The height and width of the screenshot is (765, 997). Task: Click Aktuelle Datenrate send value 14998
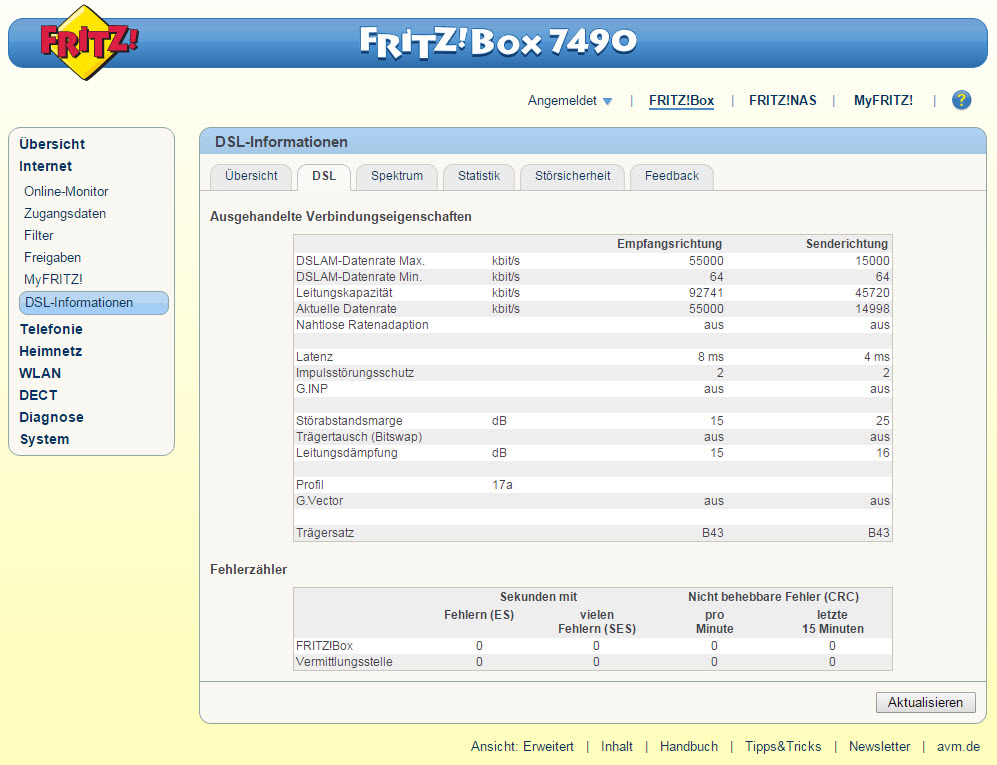[872, 308]
